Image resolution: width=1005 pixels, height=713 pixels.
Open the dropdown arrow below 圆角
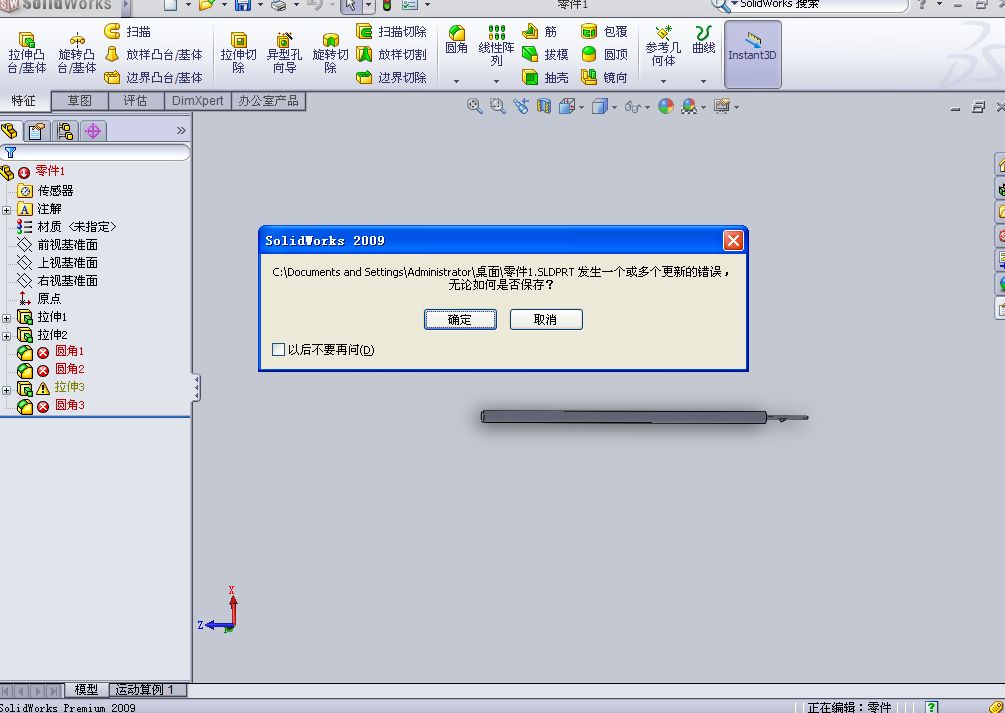pos(456,81)
